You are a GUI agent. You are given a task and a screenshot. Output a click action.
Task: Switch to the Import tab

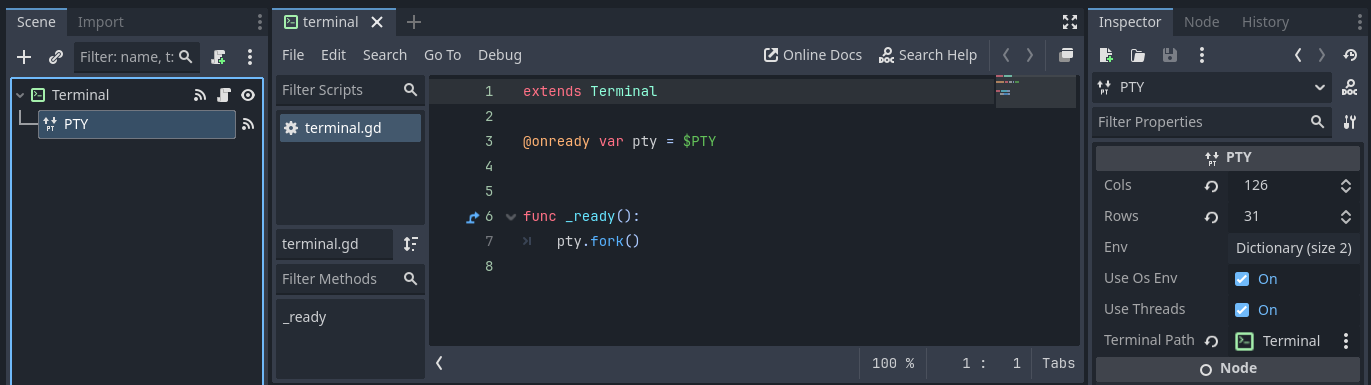tap(101, 21)
